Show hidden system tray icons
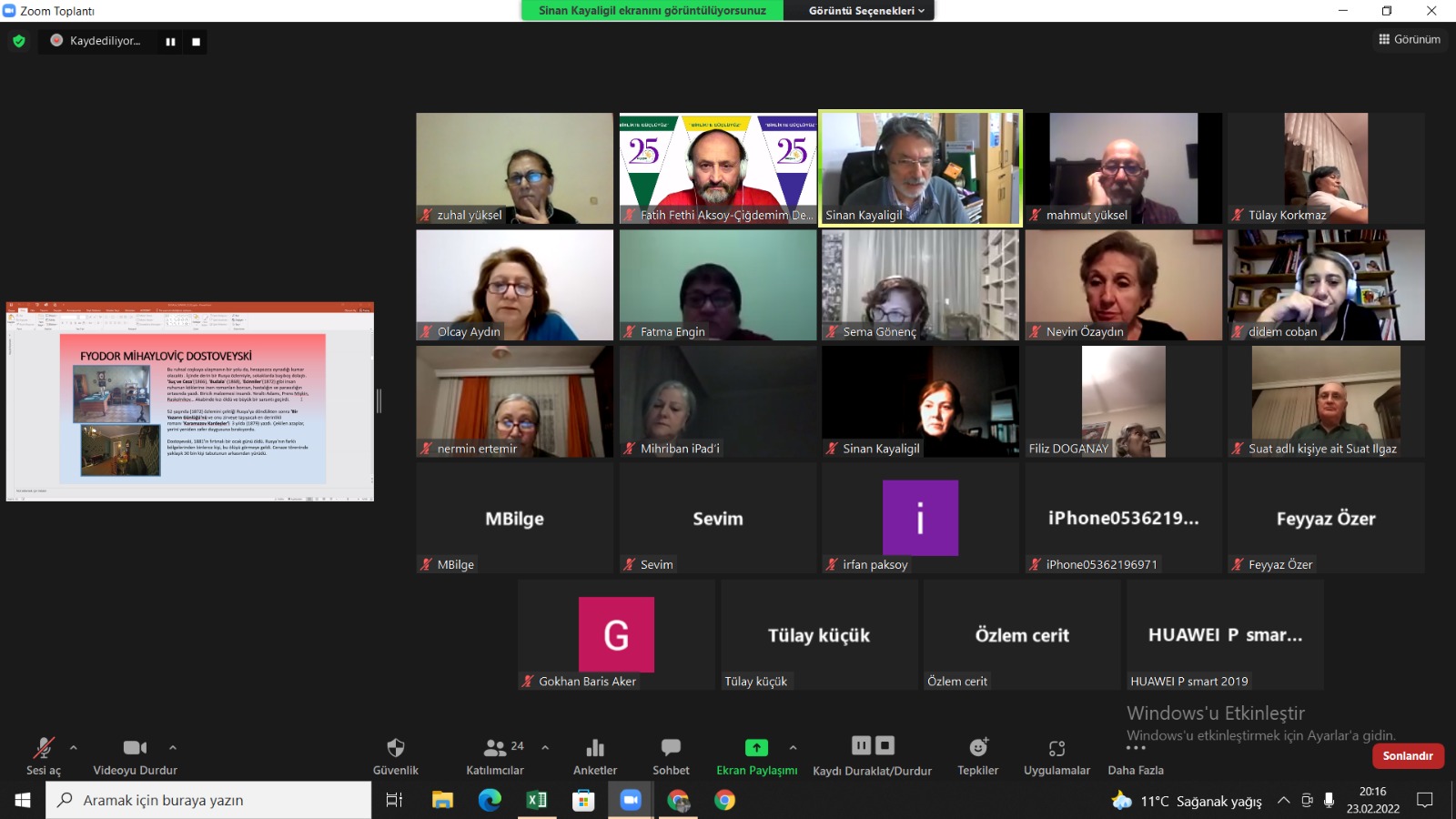Viewport: 1456px width, 819px height. 1283,800
